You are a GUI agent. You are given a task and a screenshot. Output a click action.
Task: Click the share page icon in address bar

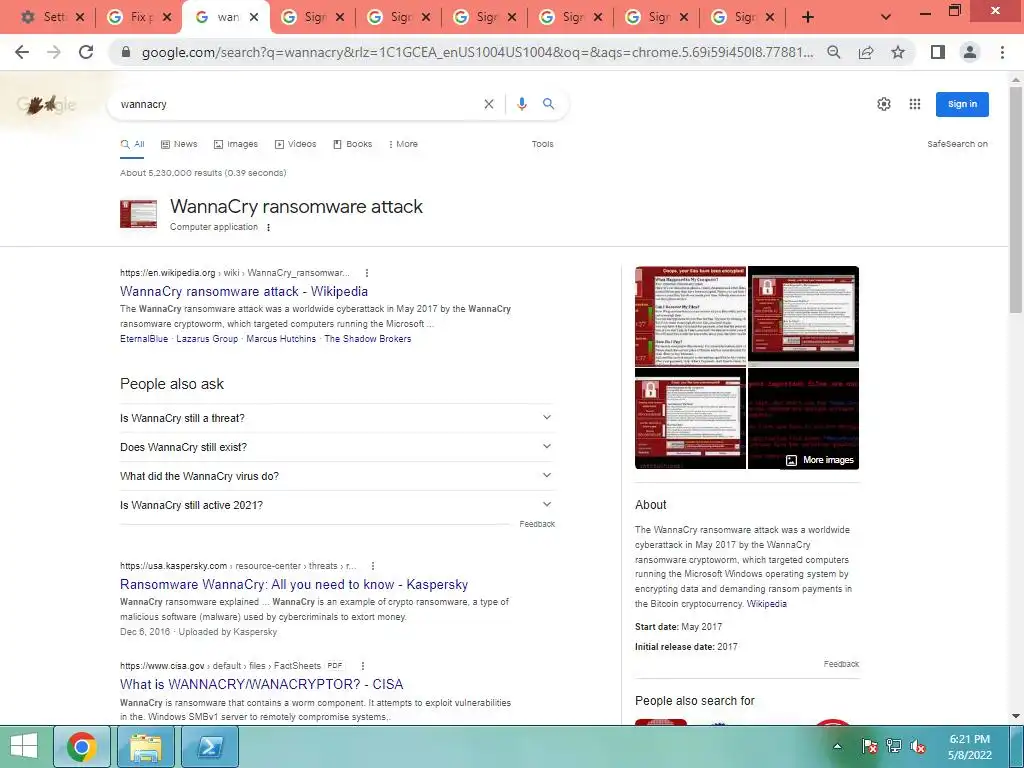tap(866, 52)
